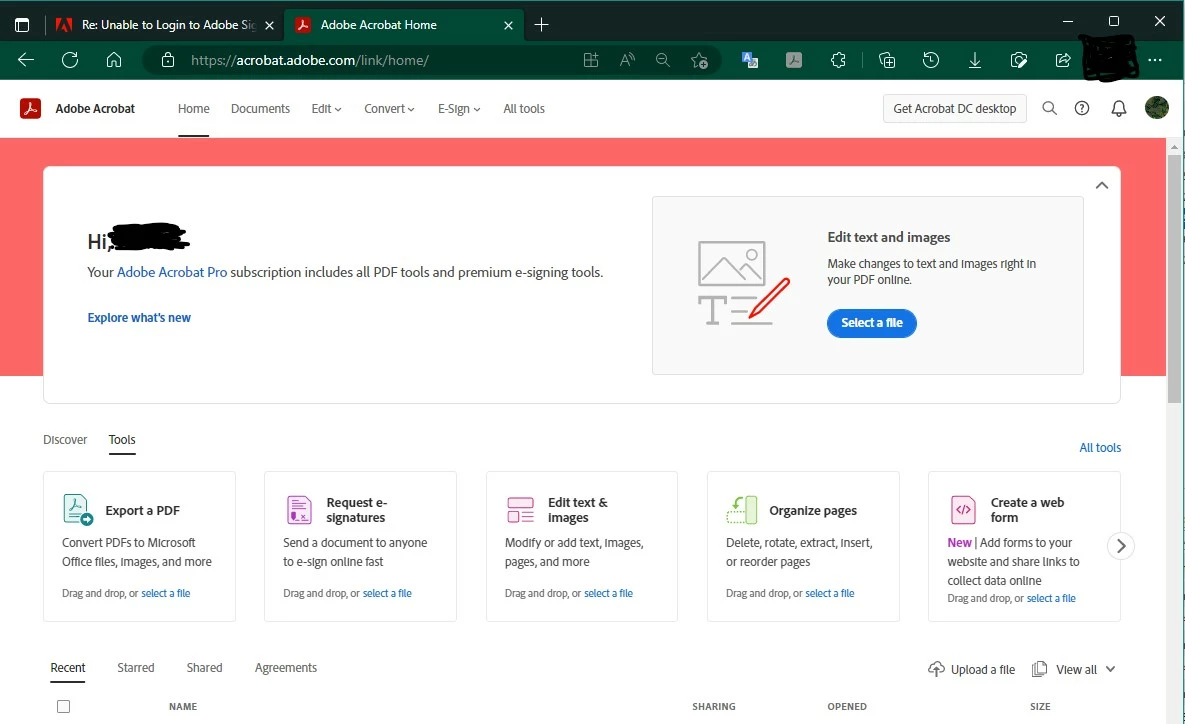Open the help question mark icon

click(x=1081, y=109)
